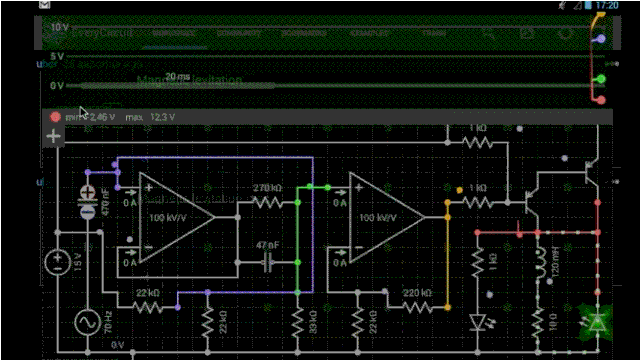This screenshot has height=360, width=640.
Task: Tap the glowing green LED at bottom right
Action: click(596, 322)
